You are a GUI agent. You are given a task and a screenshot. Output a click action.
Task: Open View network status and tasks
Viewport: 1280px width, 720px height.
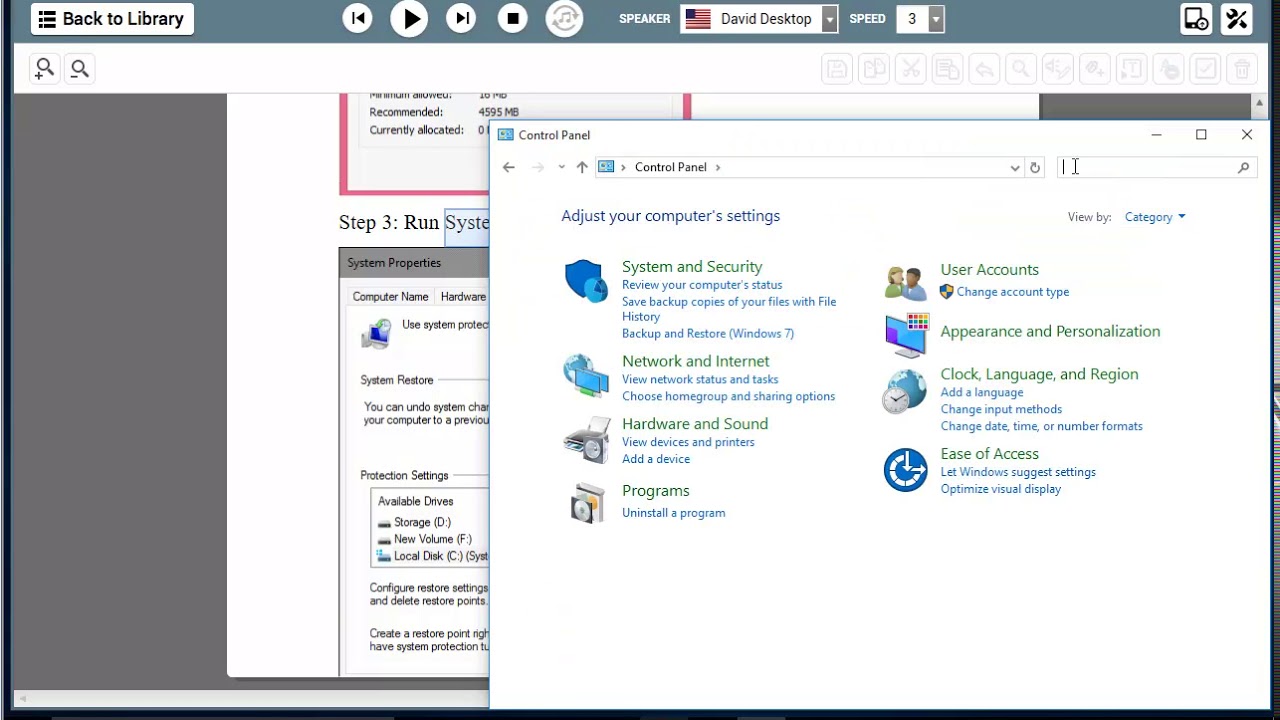tap(700, 380)
